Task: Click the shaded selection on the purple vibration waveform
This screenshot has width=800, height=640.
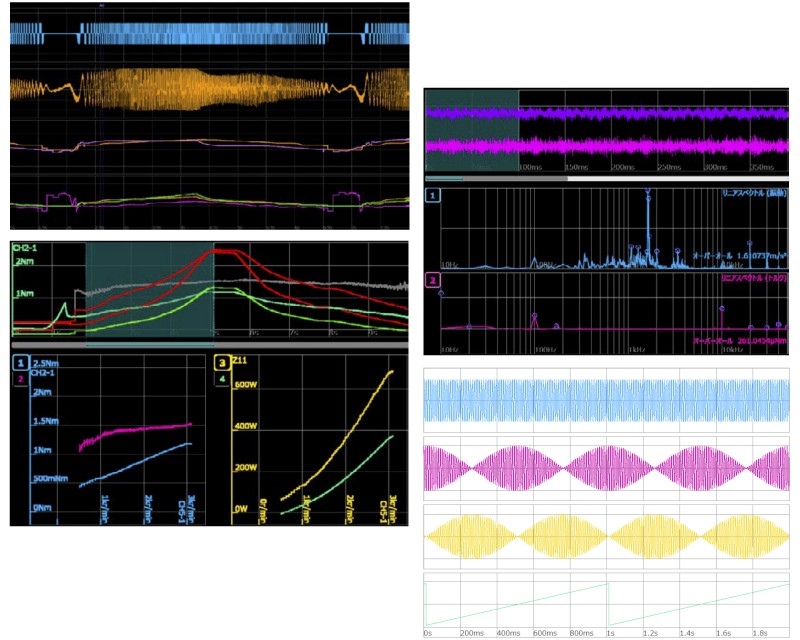Action: (472, 131)
